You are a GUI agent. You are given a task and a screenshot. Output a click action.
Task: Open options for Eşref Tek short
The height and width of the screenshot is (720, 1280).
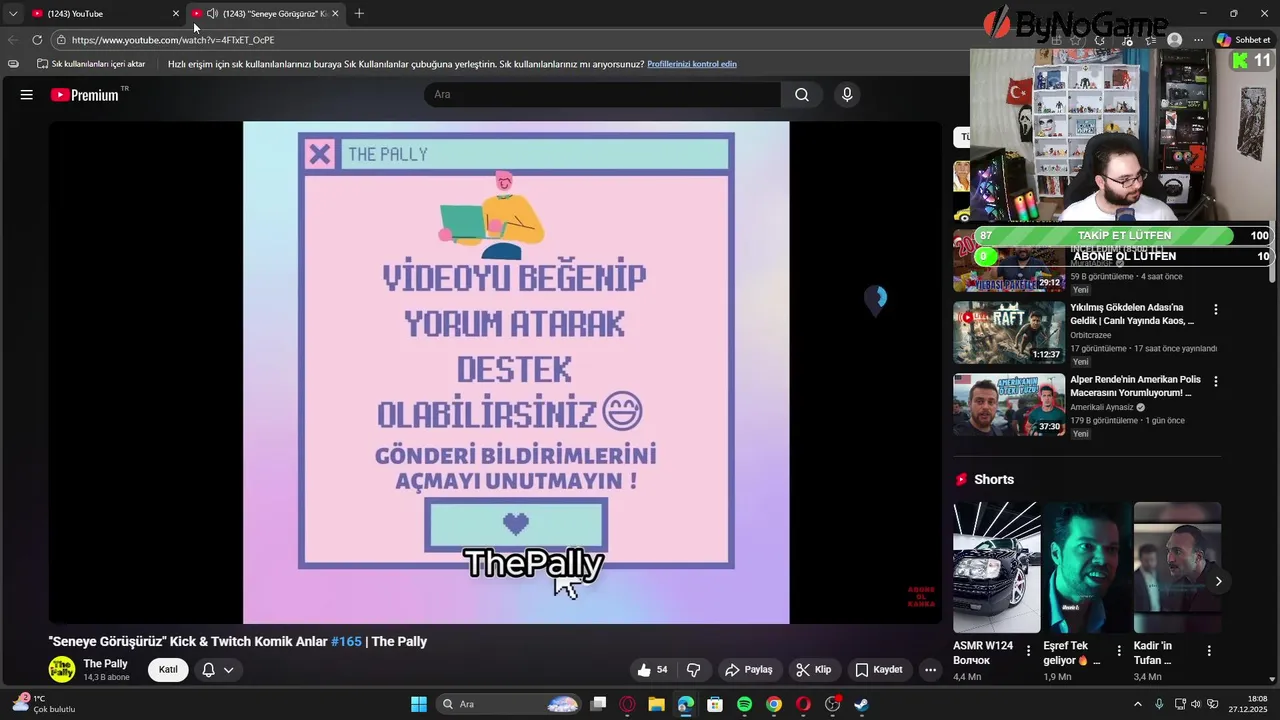[1119, 651]
